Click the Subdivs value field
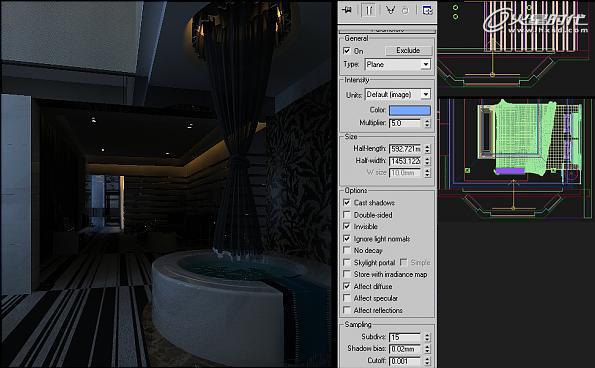595x368 pixels. pos(405,337)
